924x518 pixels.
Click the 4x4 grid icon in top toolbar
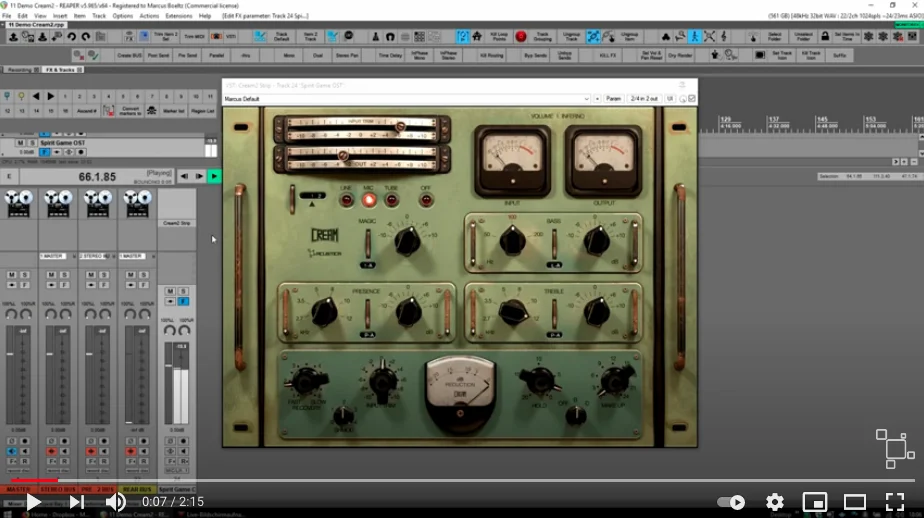(x=419, y=37)
